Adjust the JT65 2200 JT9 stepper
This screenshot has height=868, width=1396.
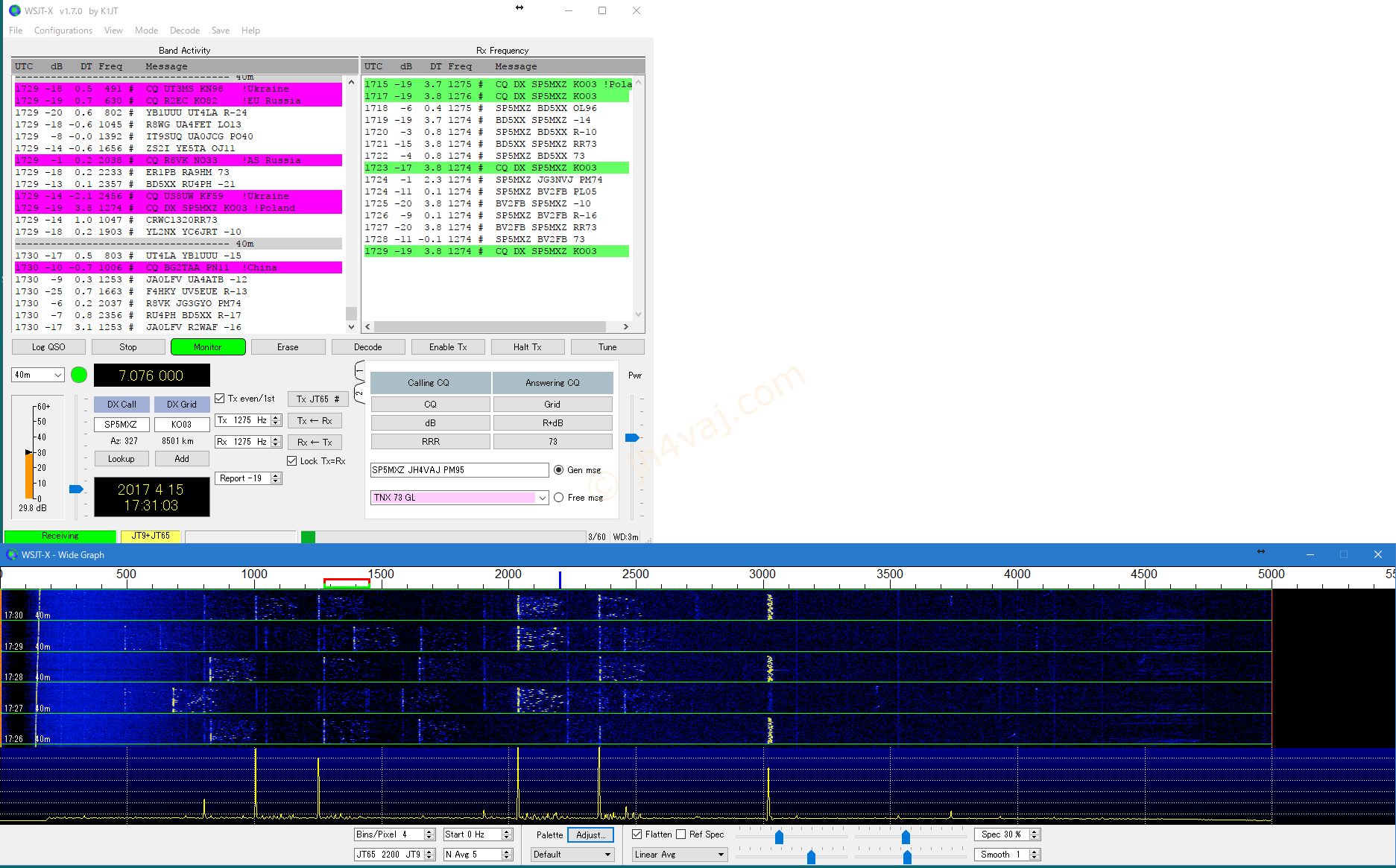coord(429,855)
